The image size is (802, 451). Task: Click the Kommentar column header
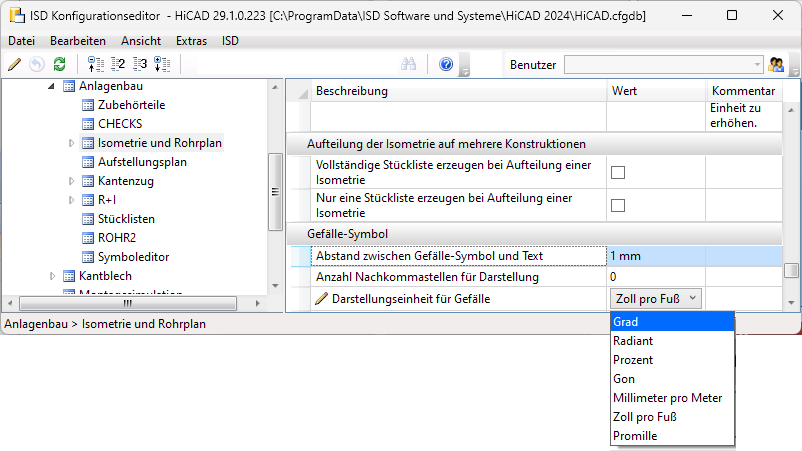(x=744, y=91)
